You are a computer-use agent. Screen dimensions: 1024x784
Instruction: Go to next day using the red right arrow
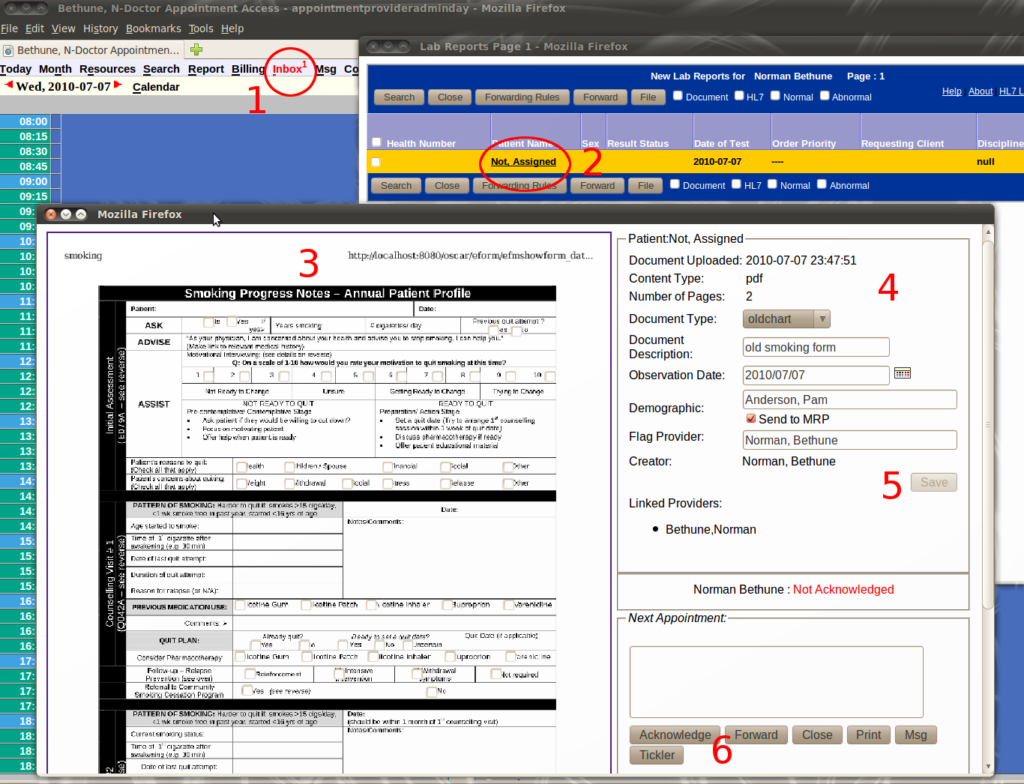click(x=118, y=86)
